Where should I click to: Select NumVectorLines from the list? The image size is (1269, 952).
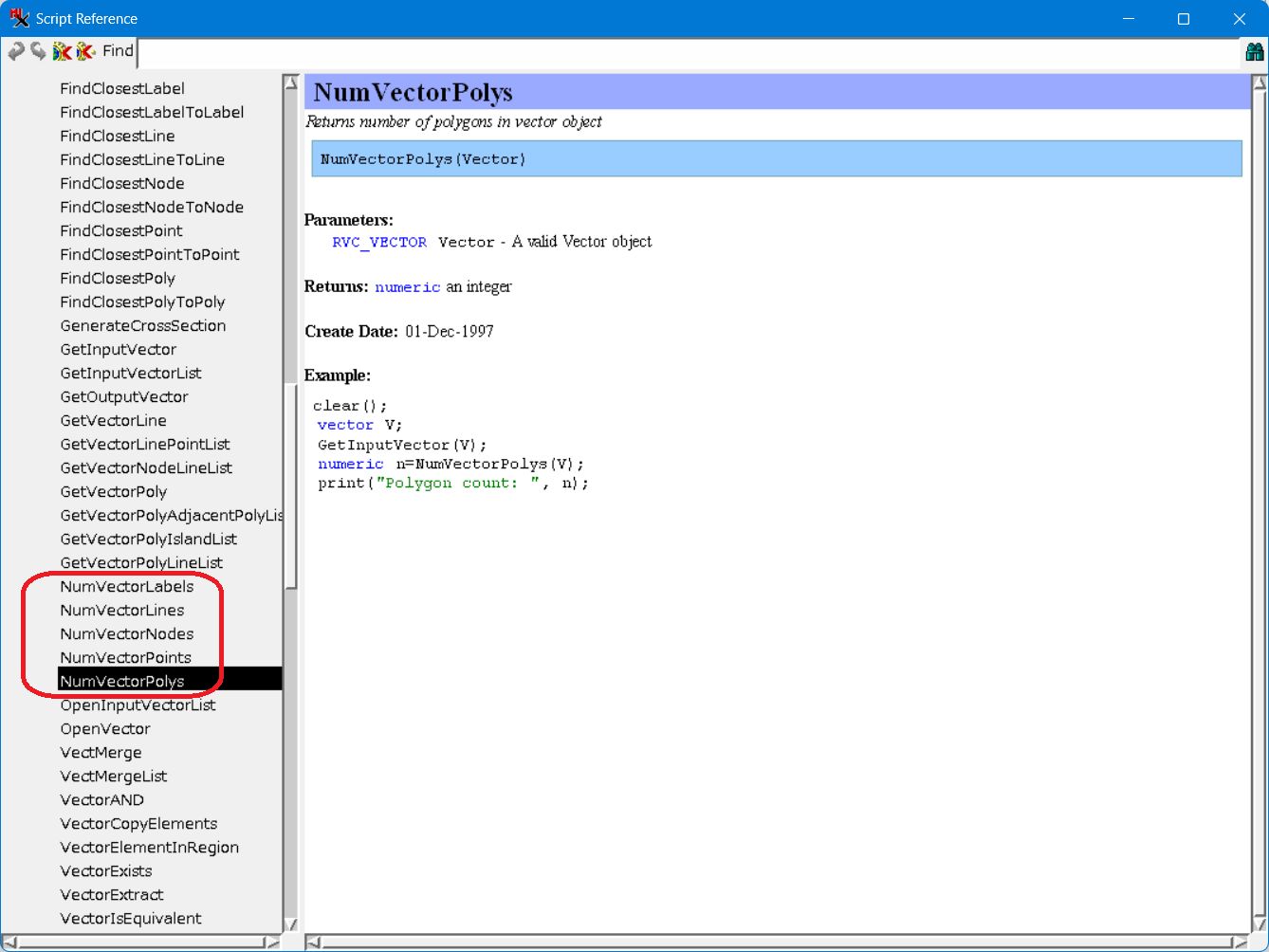click(x=122, y=611)
